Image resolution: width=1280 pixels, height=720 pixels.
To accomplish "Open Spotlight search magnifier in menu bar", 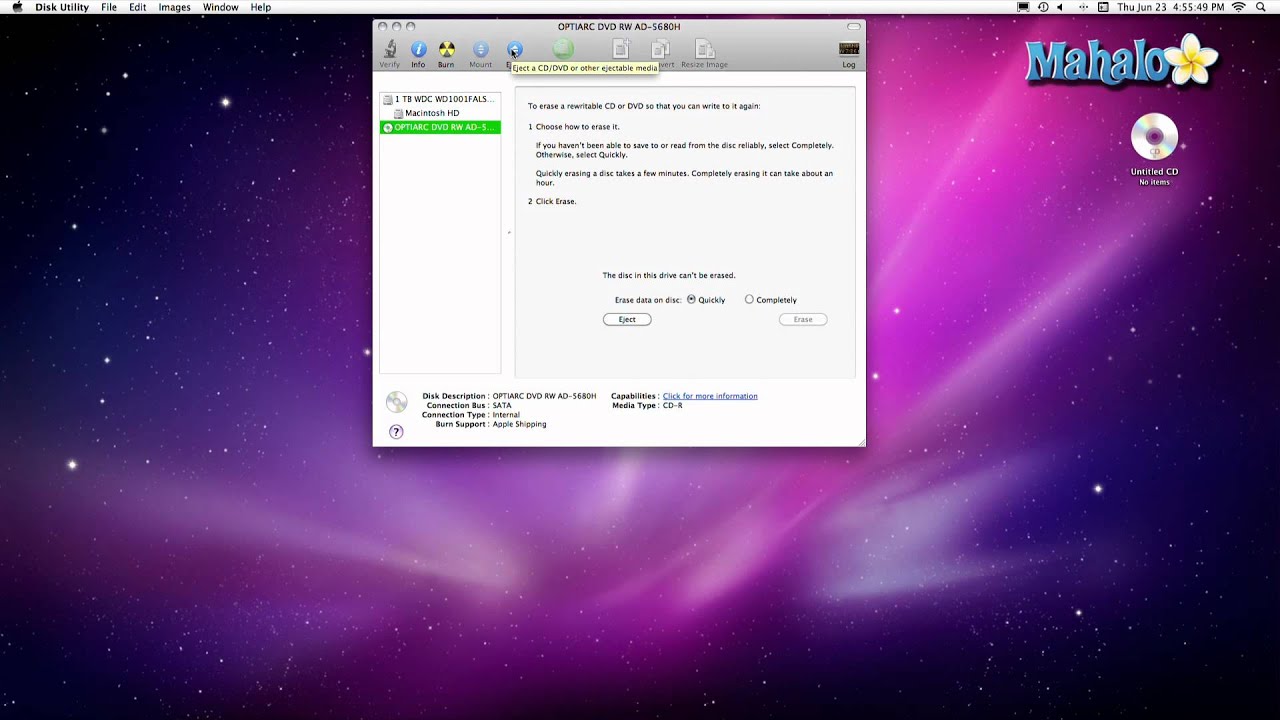I will coord(1263,7).
